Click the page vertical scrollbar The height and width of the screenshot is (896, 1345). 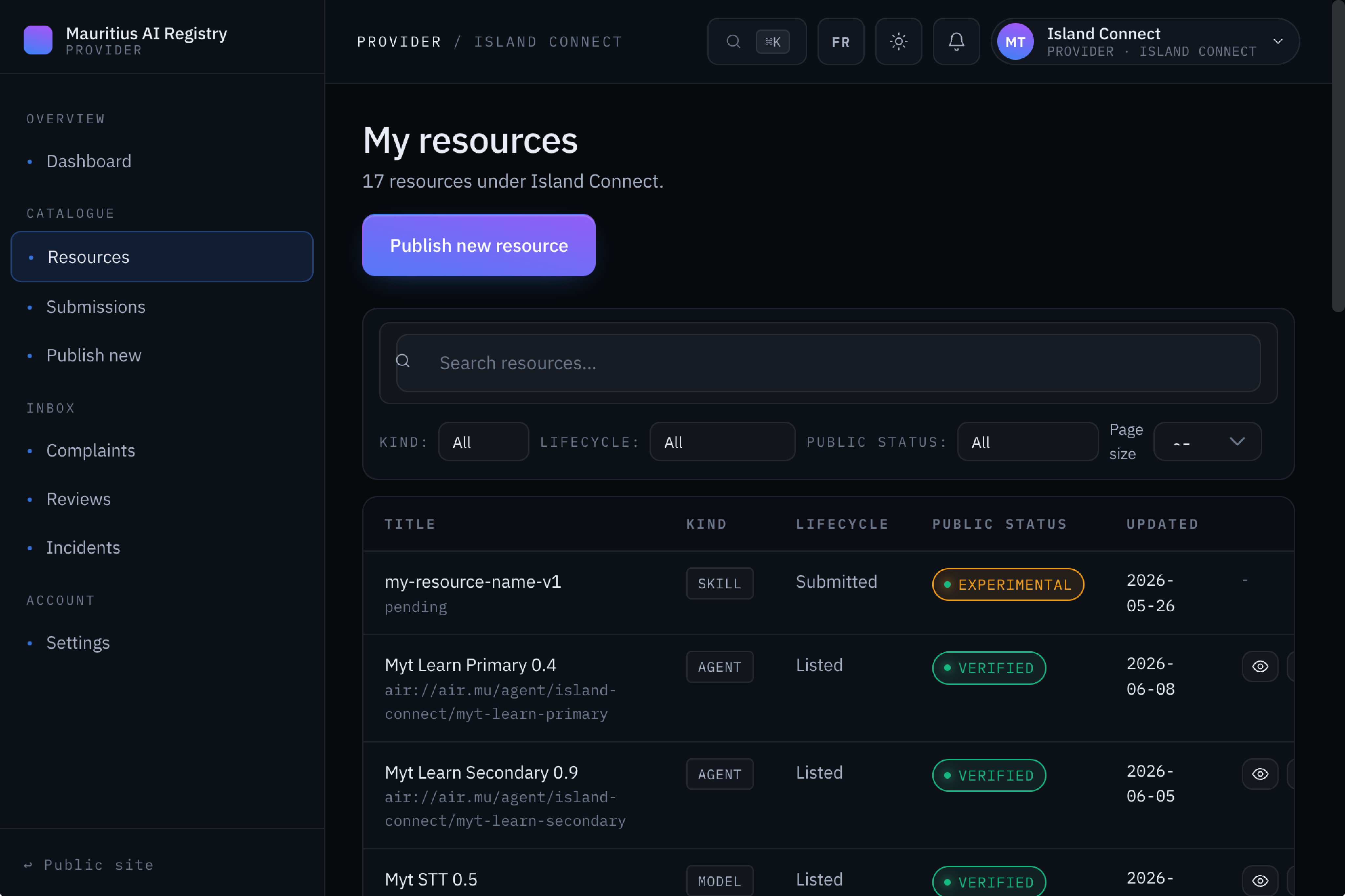[1337, 156]
